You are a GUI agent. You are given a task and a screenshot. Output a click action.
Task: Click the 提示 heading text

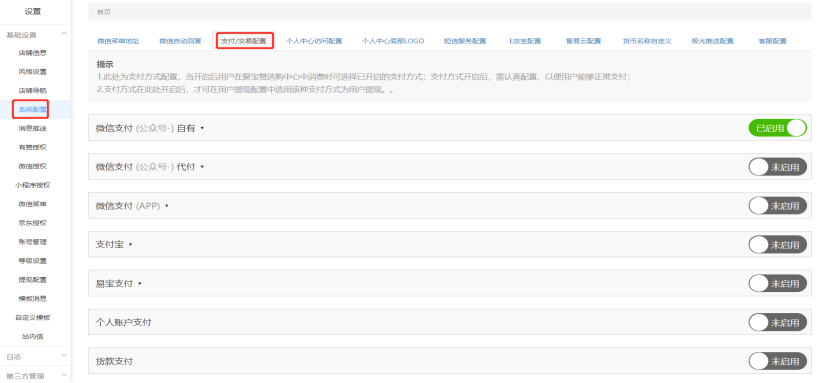coord(105,65)
